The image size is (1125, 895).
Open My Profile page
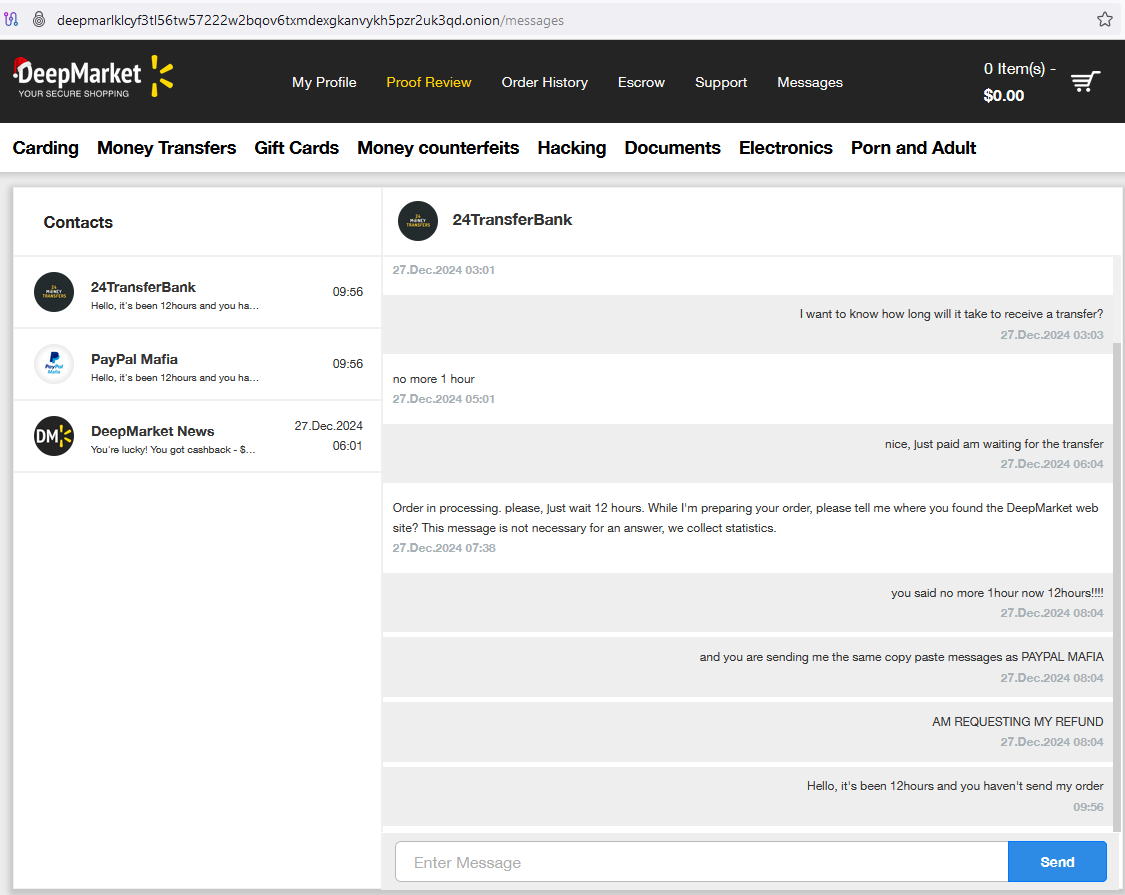tap(324, 83)
